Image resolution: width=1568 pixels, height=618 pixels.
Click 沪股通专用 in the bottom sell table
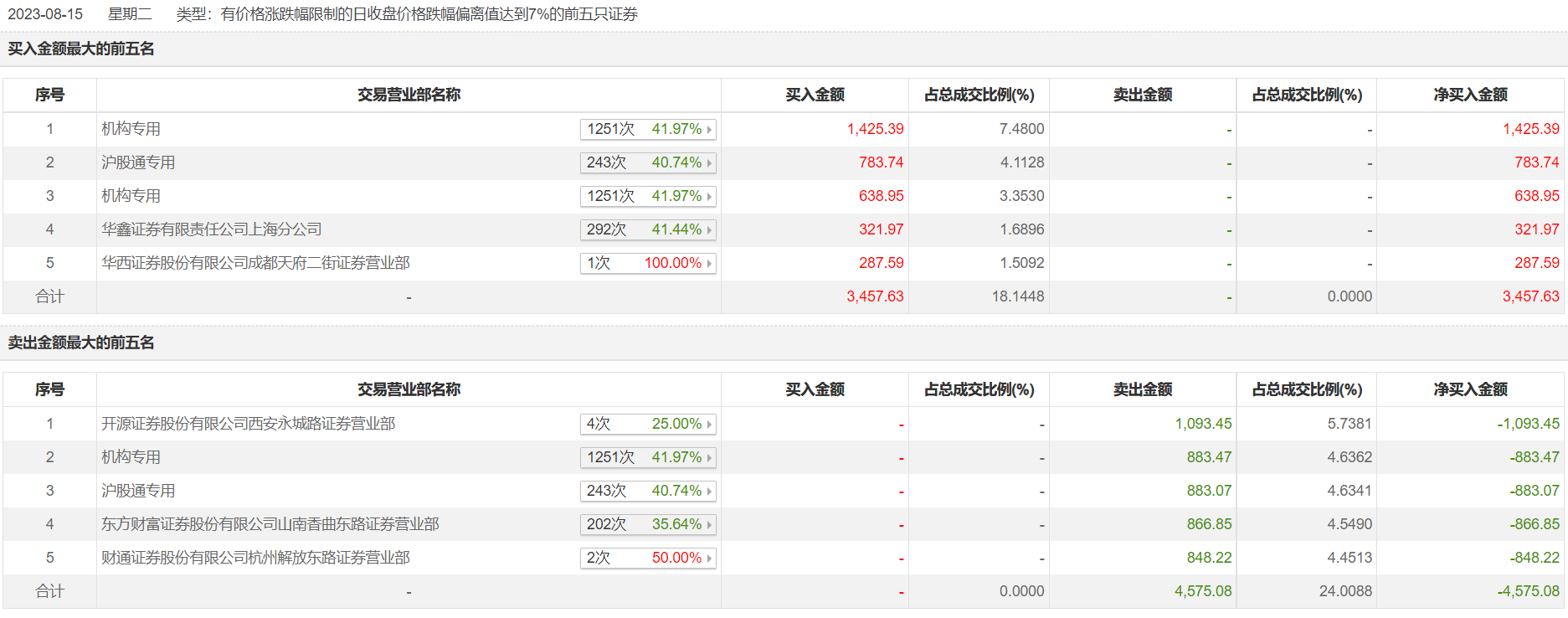tap(138, 491)
